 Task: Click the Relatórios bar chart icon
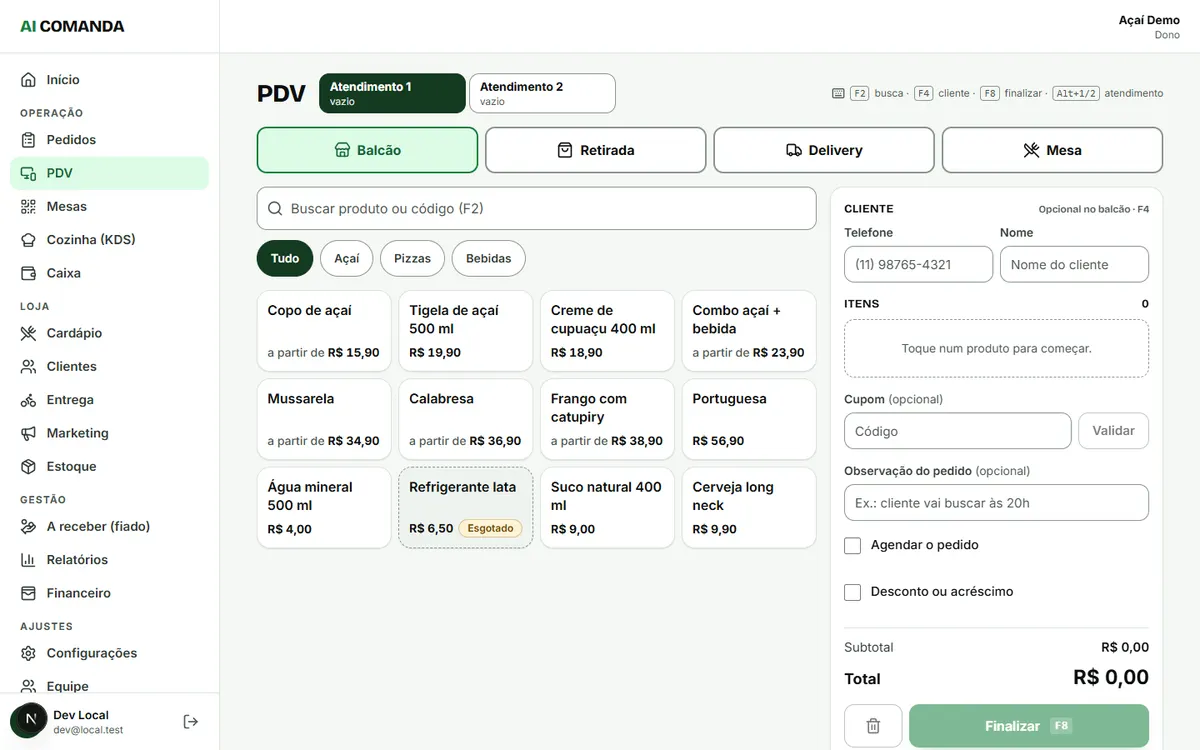coord(28,560)
